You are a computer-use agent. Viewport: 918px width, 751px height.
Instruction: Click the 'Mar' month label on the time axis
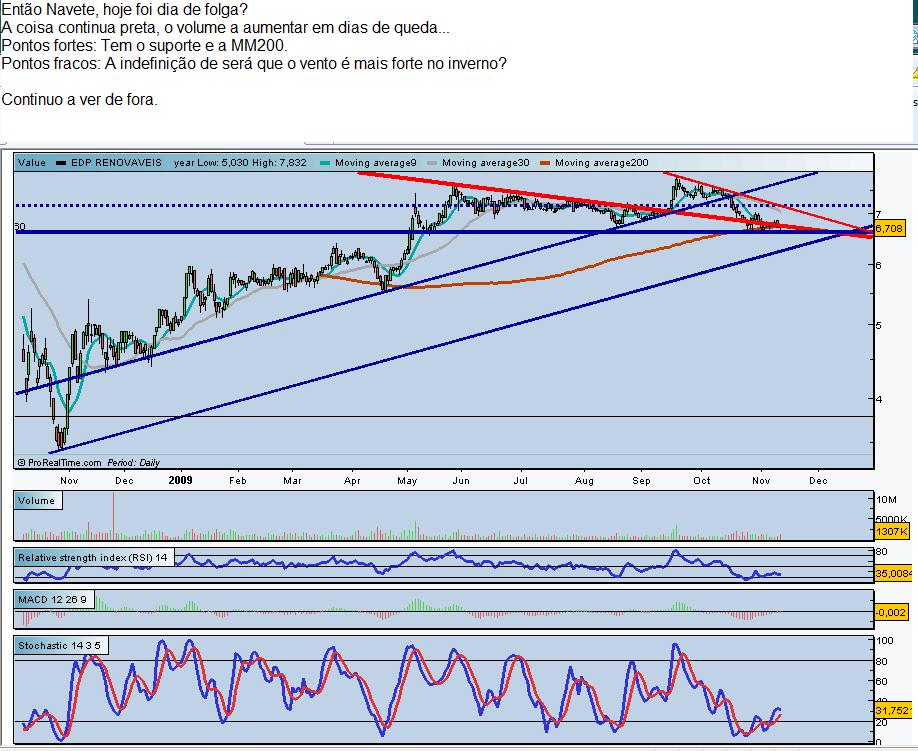pyautogui.click(x=292, y=481)
